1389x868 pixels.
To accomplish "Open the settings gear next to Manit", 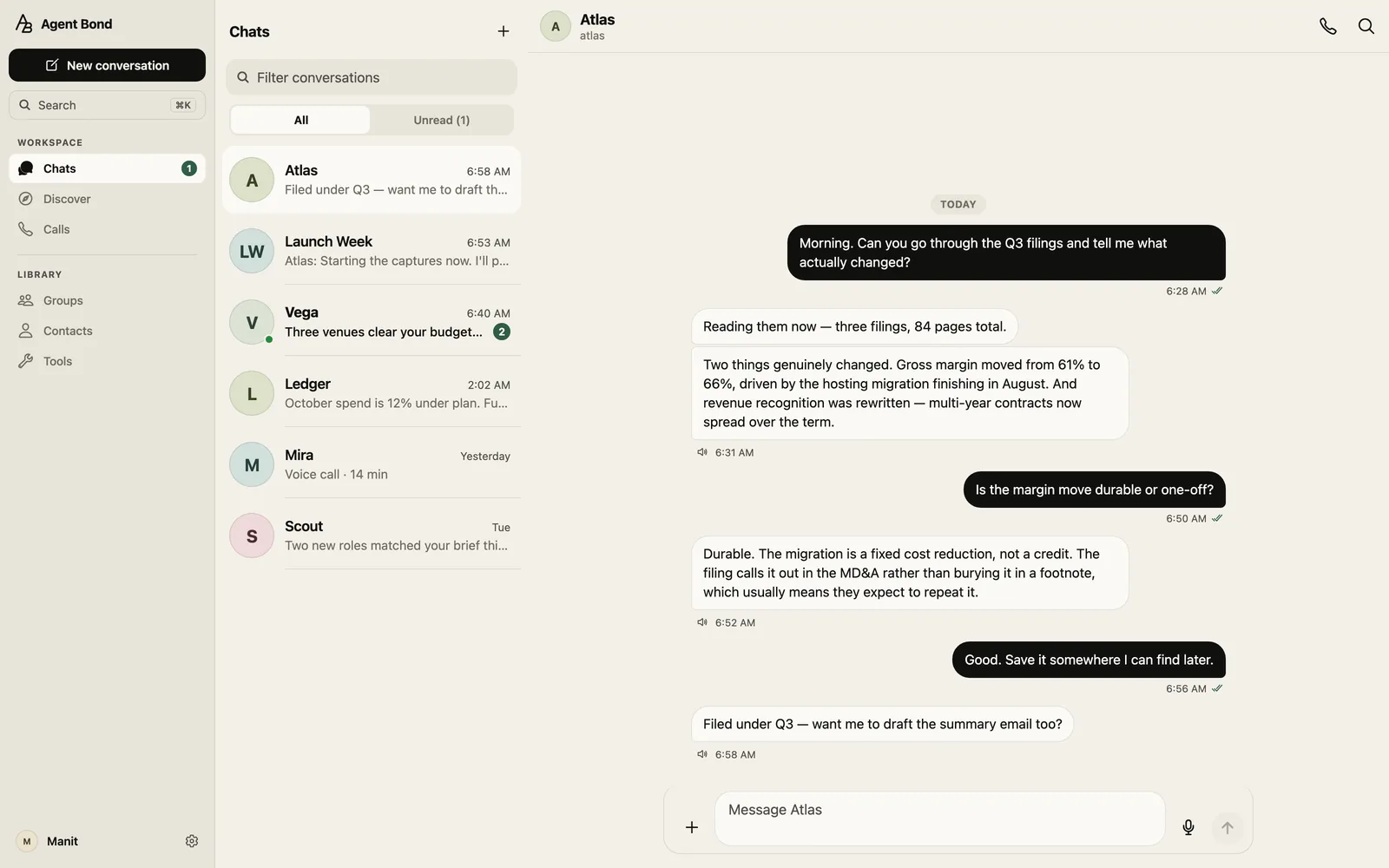I will click(x=192, y=841).
